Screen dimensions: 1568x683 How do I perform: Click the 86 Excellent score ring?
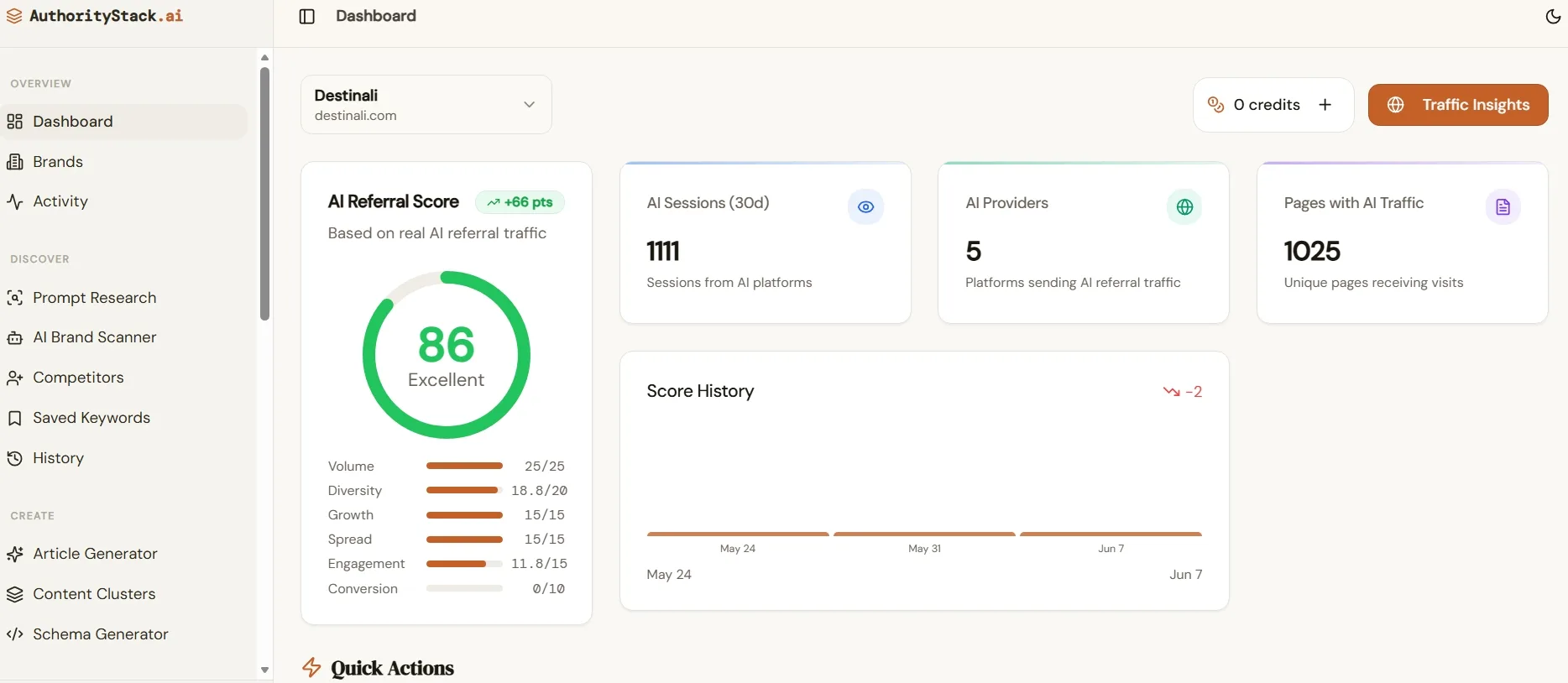click(447, 355)
